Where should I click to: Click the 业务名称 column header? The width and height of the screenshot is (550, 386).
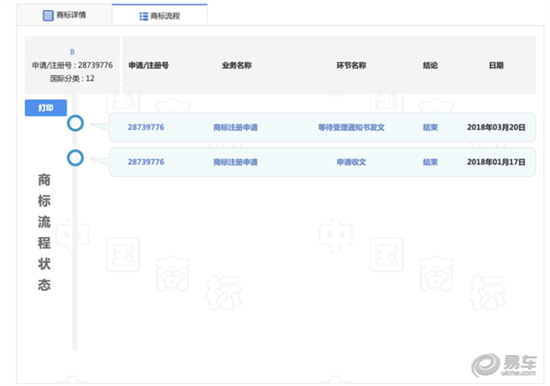[237, 65]
